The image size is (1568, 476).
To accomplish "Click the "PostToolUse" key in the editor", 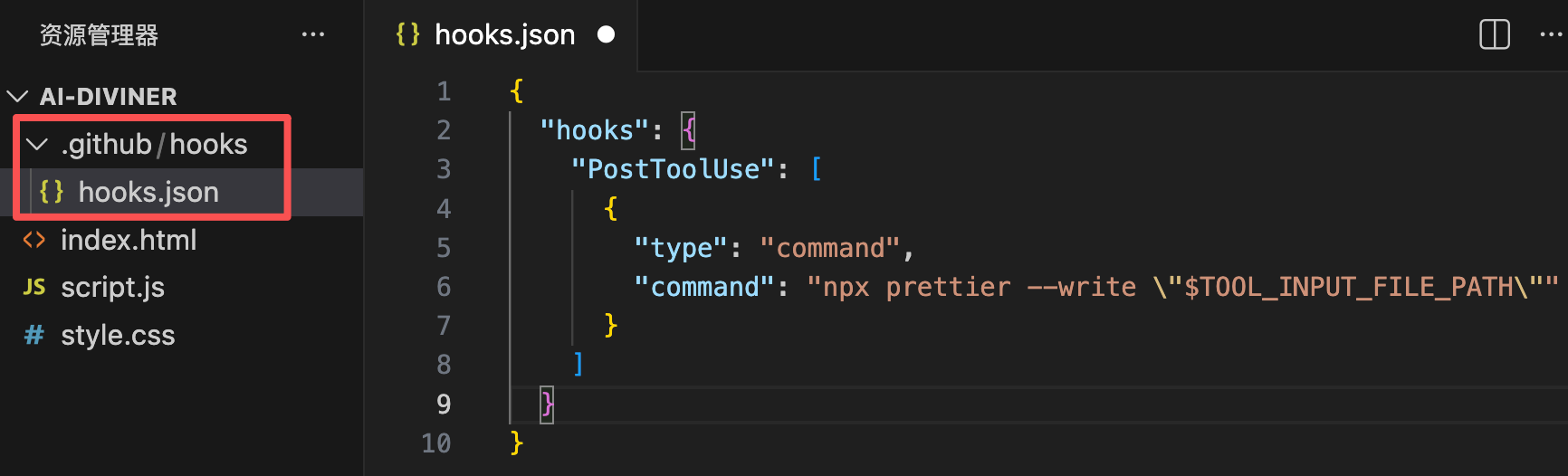I will [674, 169].
